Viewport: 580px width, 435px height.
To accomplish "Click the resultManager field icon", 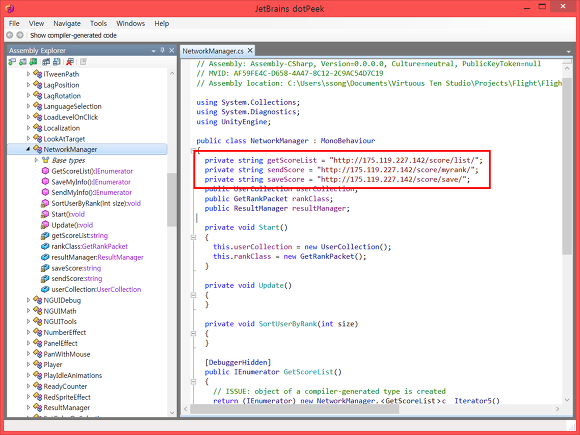I will click(x=45, y=257).
